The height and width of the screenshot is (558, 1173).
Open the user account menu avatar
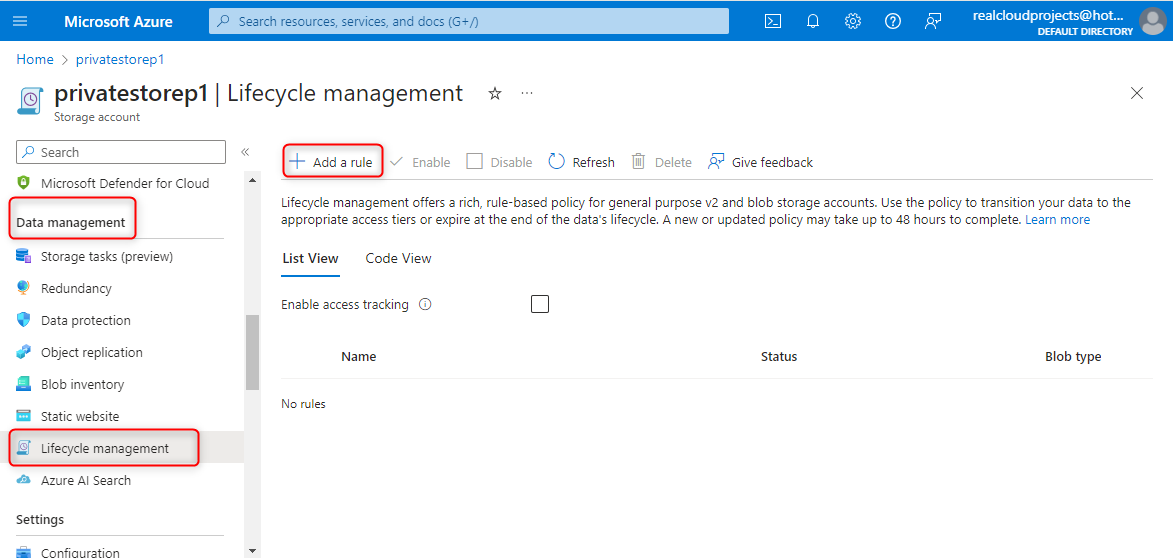[x=1152, y=21]
